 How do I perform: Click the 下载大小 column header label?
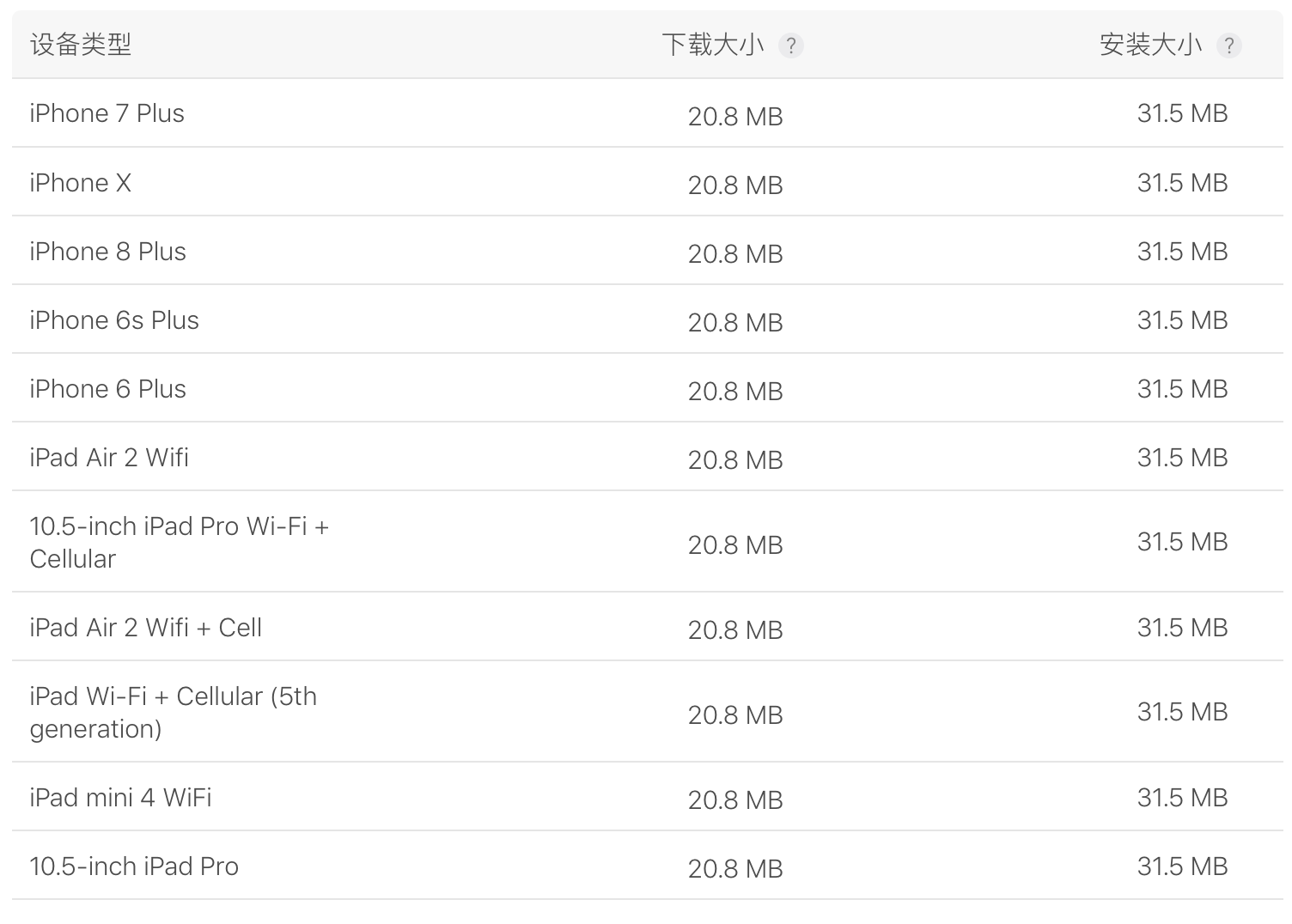point(712,45)
